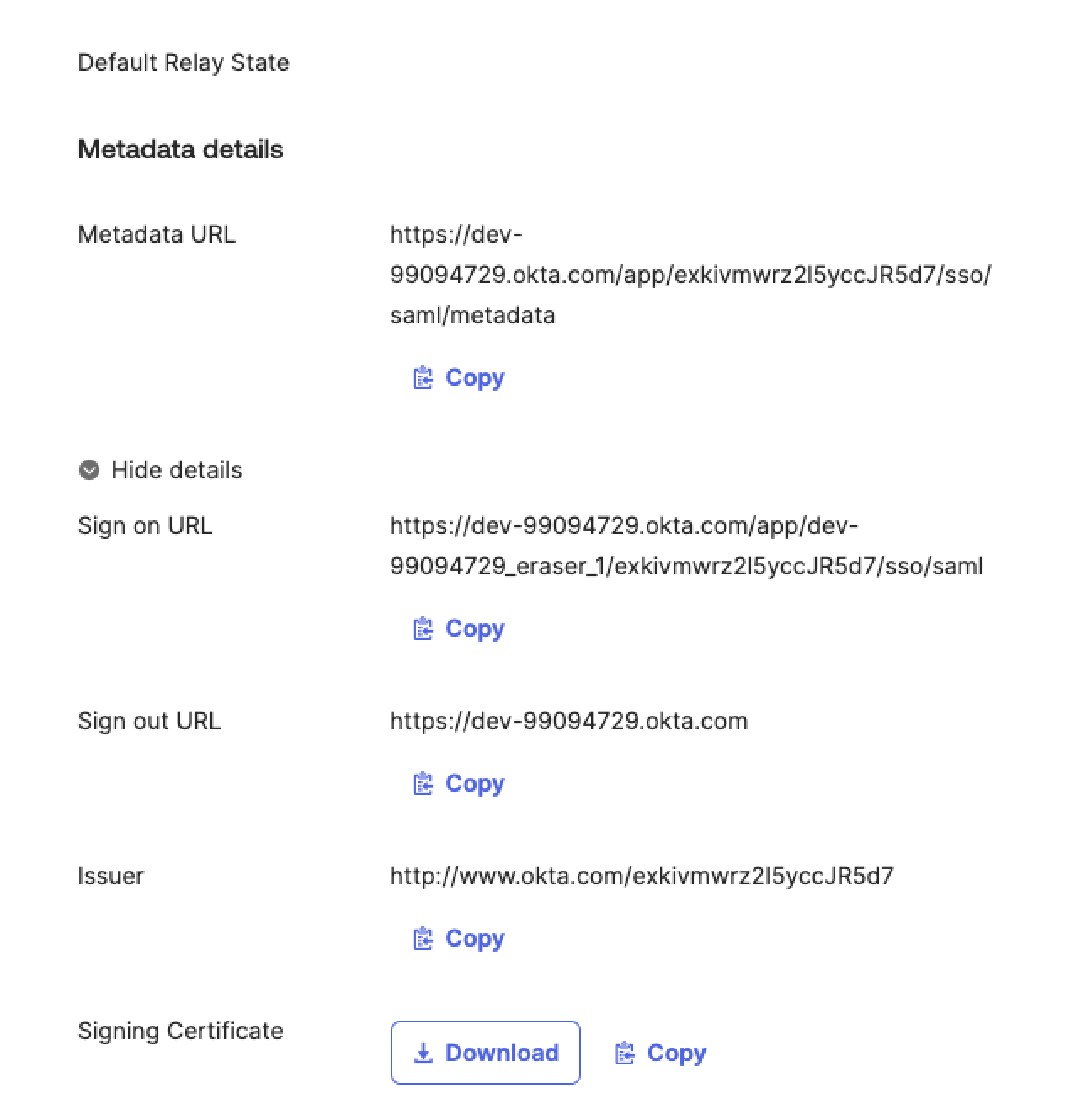This screenshot has width=1076, height=1120.
Task: Click the Issuer value http://www.okta.com/exkivmwrz2I5yccJR5d7
Action: coord(642,876)
